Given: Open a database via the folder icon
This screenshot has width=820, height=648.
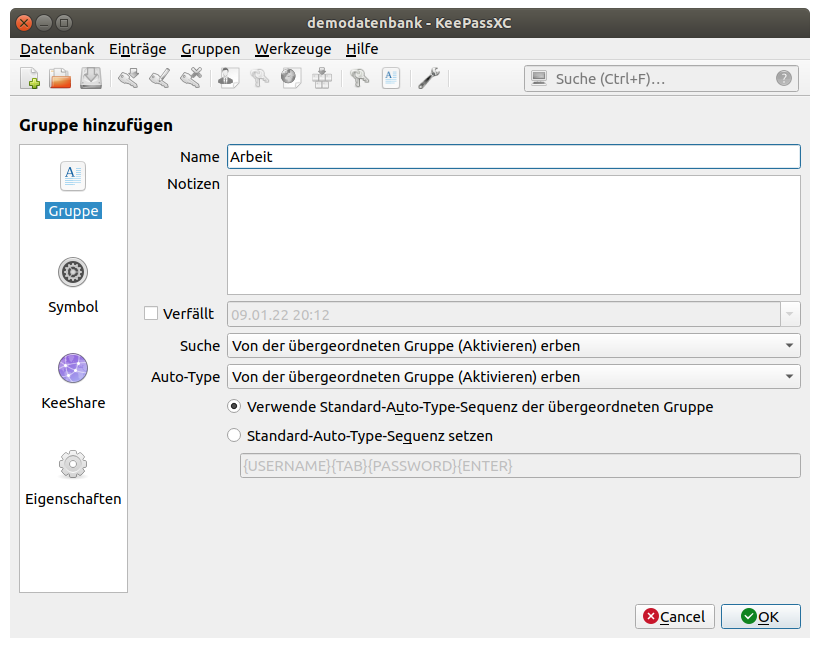Looking at the screenshot, I should (60, 78).
